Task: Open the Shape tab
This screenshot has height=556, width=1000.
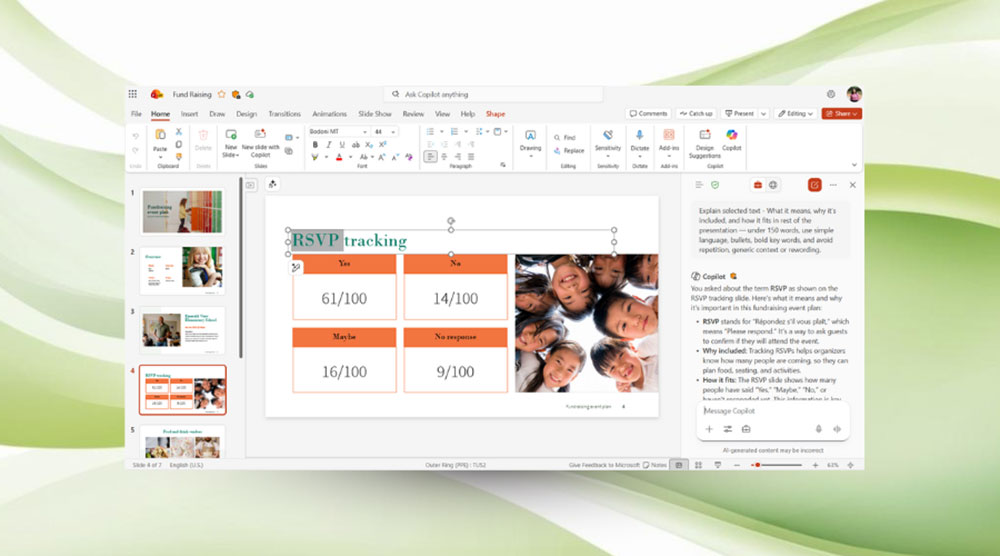Action: point(496,114)
